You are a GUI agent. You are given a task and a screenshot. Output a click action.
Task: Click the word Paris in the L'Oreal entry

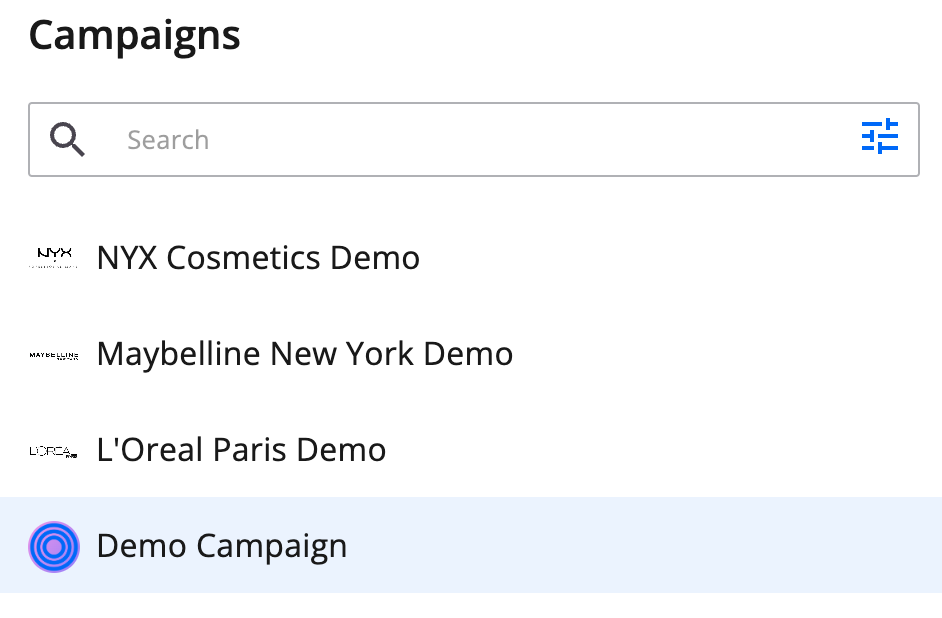click(x=249, y=450)
